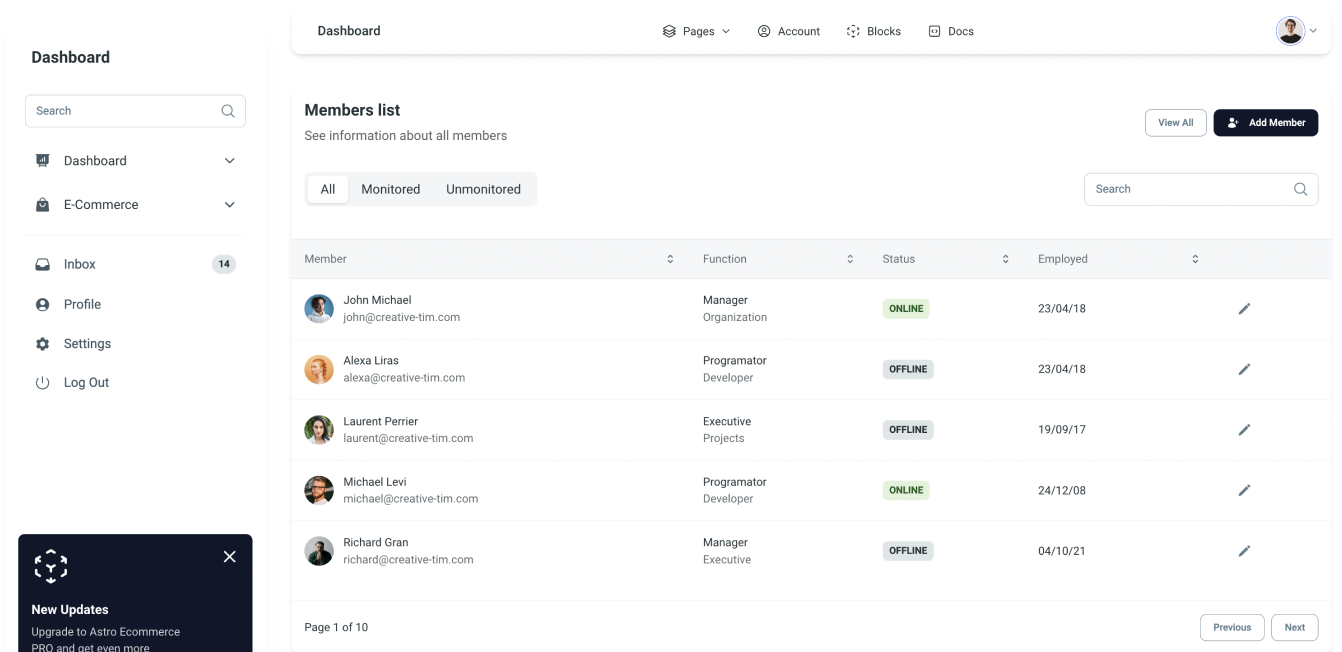Click the Log Out power icon
This screenshot has width=1342, height=652.
pos(42,383)
